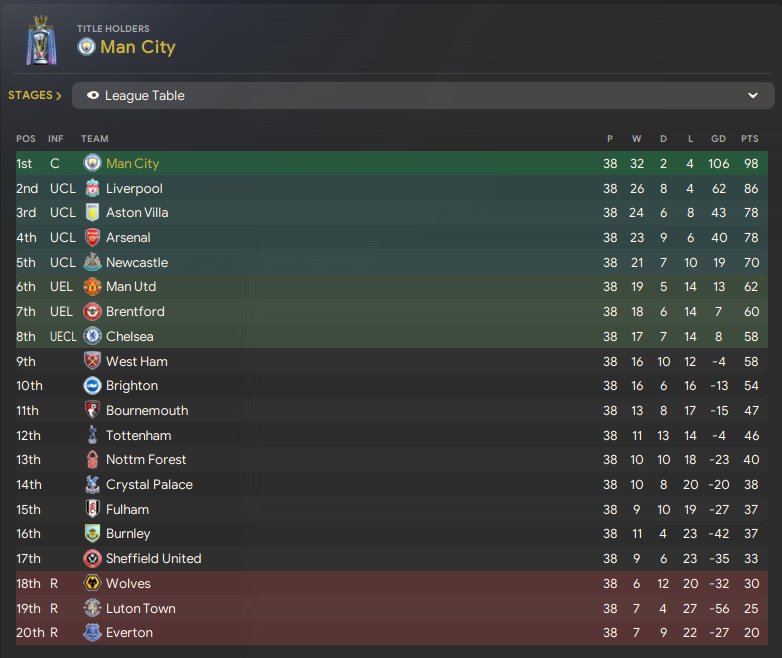This screenshot has height=658, width=782.
Task: Open the Man City title holders link
Action: (138, 47)
